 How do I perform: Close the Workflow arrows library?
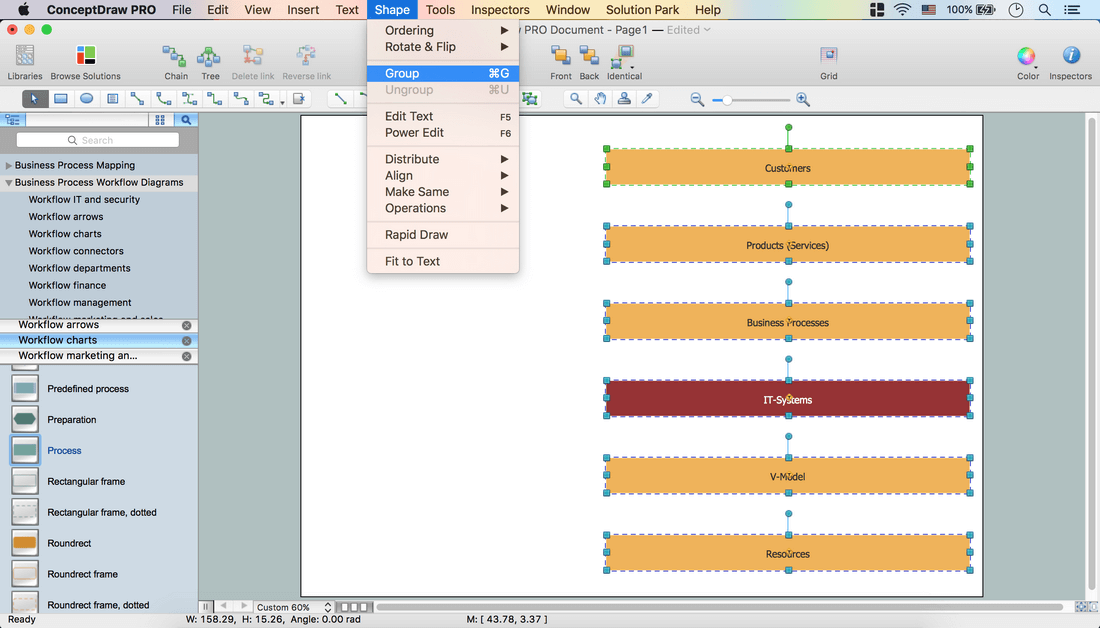[186, 325]
